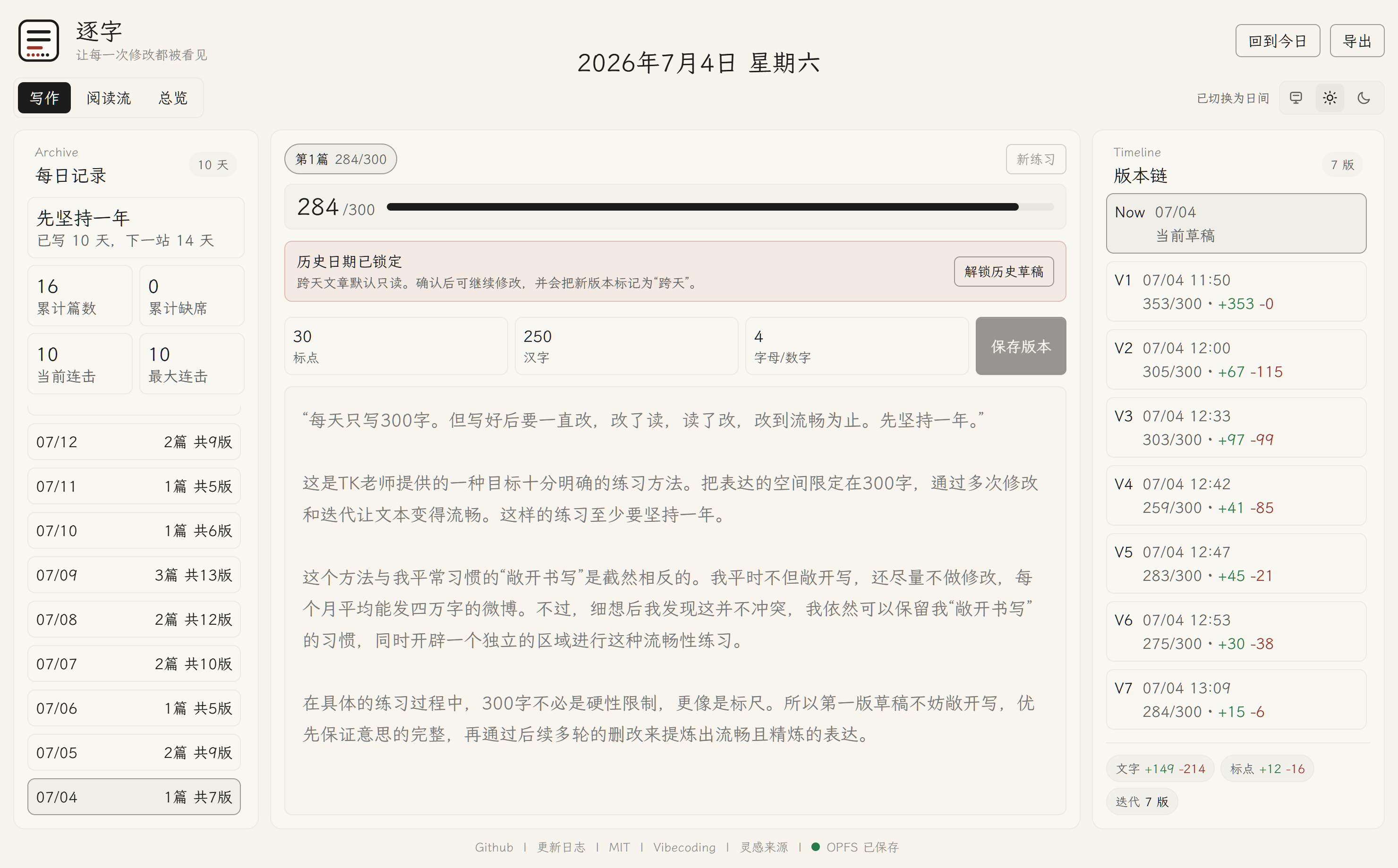Image resolution: width=1398 pixels, height=868 pixels.
Task: Open the 07/08 archive entry
Action: pyautogui.click(x=134, y=619)
